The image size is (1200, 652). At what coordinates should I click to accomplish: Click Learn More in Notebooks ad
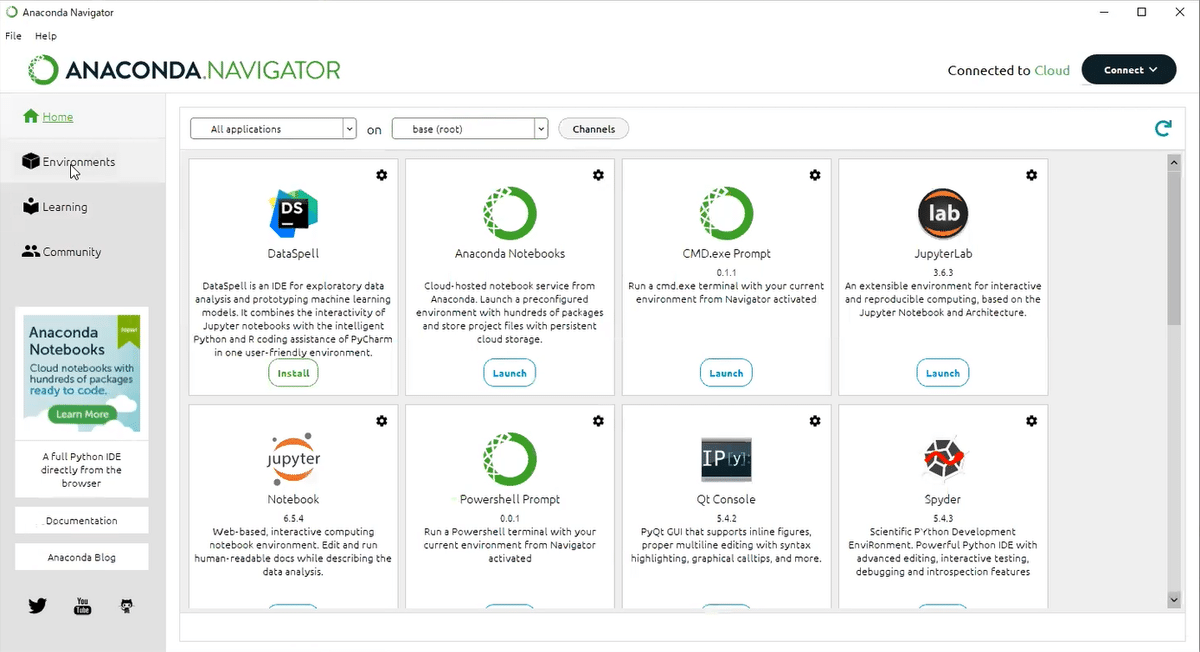click(83, 414)
